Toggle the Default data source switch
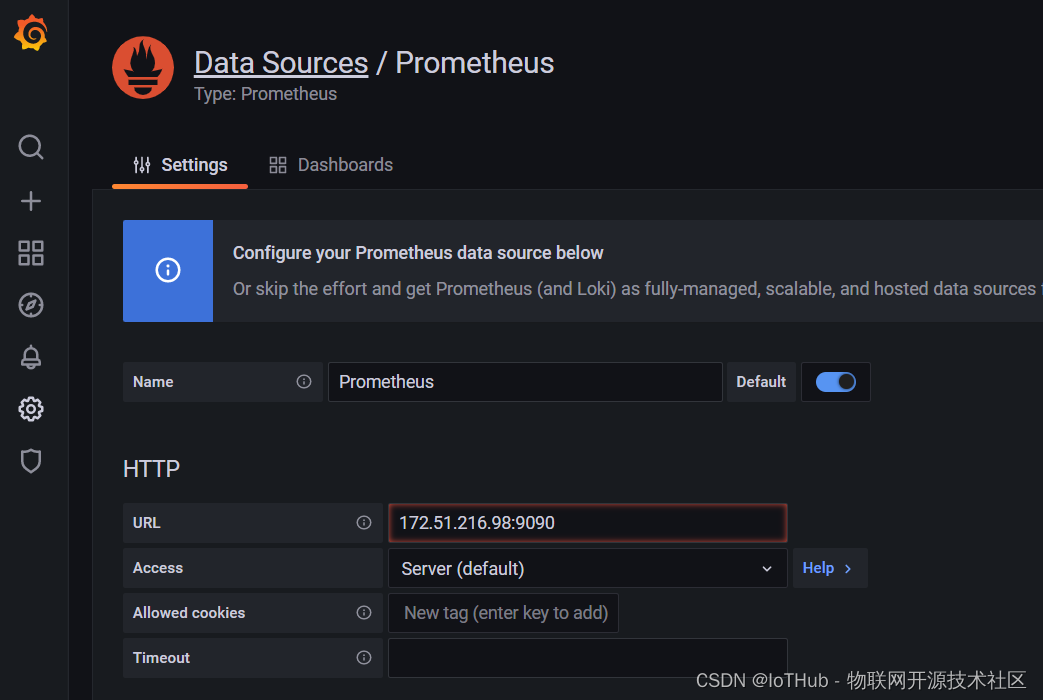1043x700 pixels. pyautogui.click(x=835, y=382)
